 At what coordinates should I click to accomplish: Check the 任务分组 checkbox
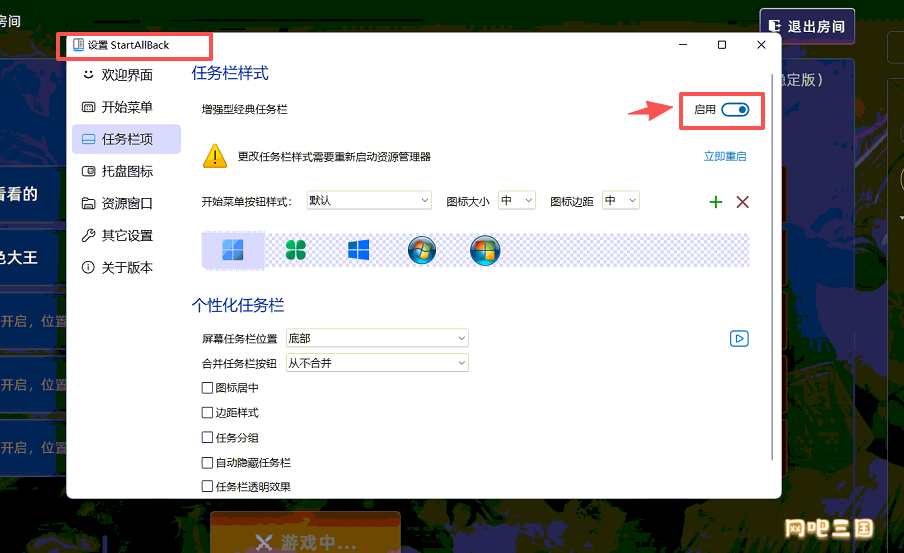[x=208, y=438]
